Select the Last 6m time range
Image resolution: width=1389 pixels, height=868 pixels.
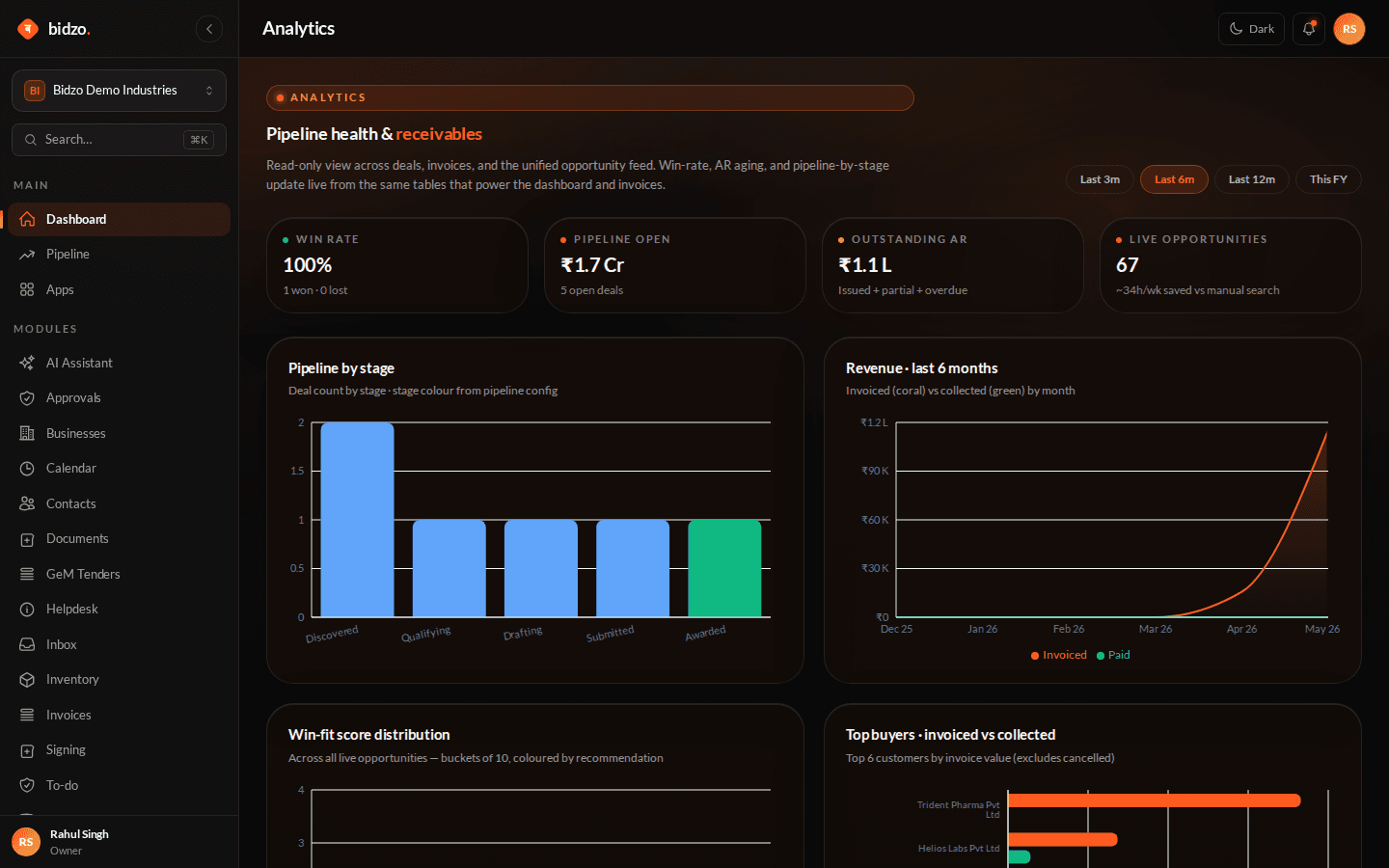(x=1174, y=179)
